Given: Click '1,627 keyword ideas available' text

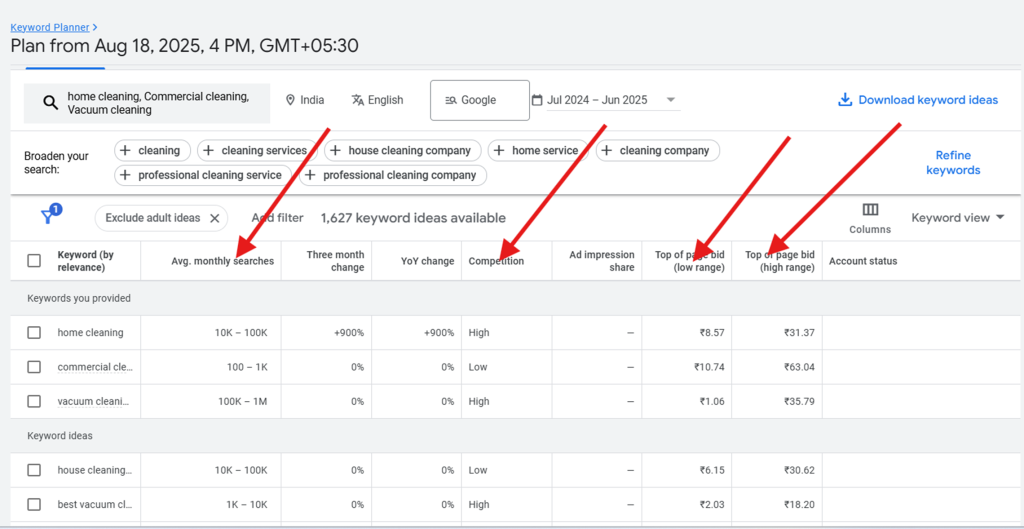Looking at the screenshot, I should (x=413, y=218).
